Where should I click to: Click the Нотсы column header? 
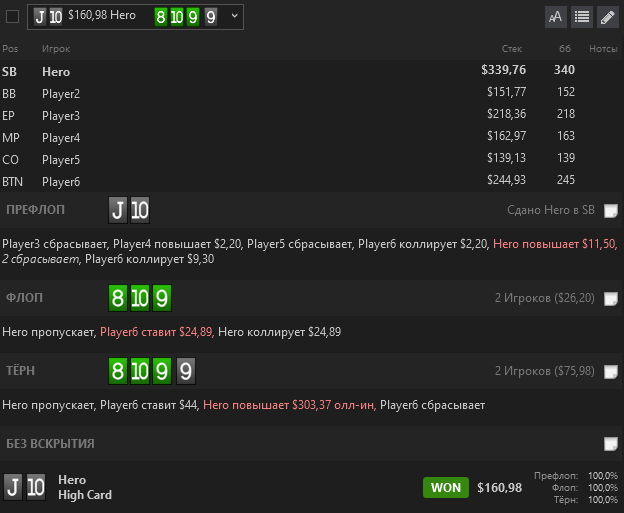[603, 49]
